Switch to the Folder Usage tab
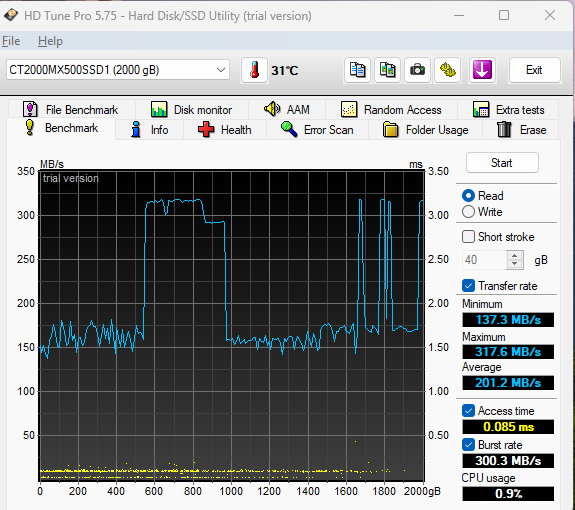Viewport: 575px width, 510px height. (x=425, y=130)
